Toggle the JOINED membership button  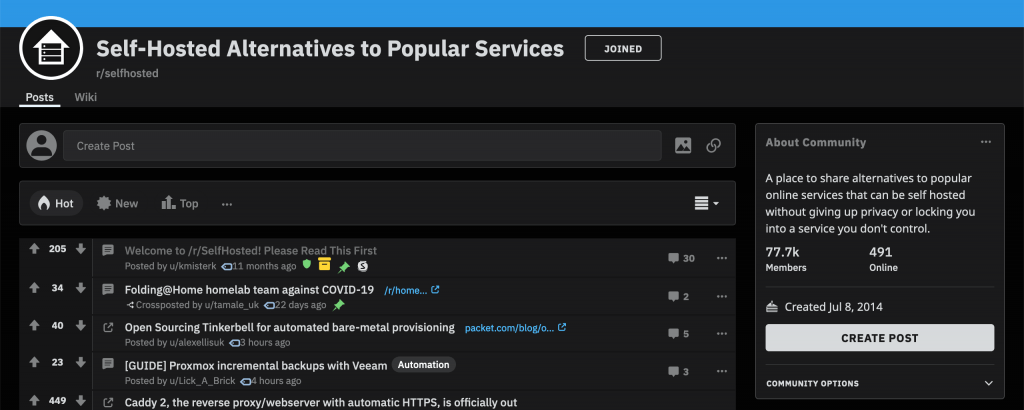tap(623, 48)
